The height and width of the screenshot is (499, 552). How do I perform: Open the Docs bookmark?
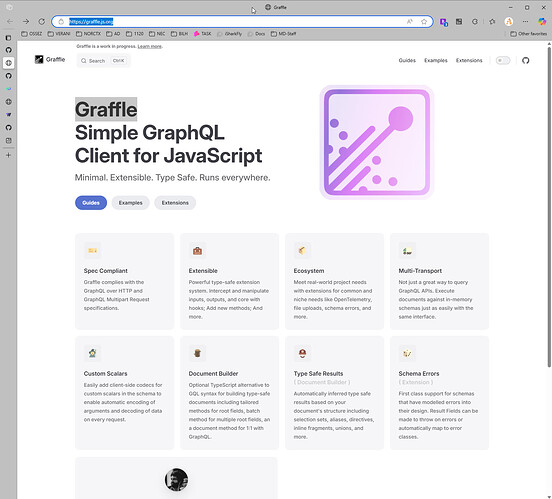click(x=256, y=34)
